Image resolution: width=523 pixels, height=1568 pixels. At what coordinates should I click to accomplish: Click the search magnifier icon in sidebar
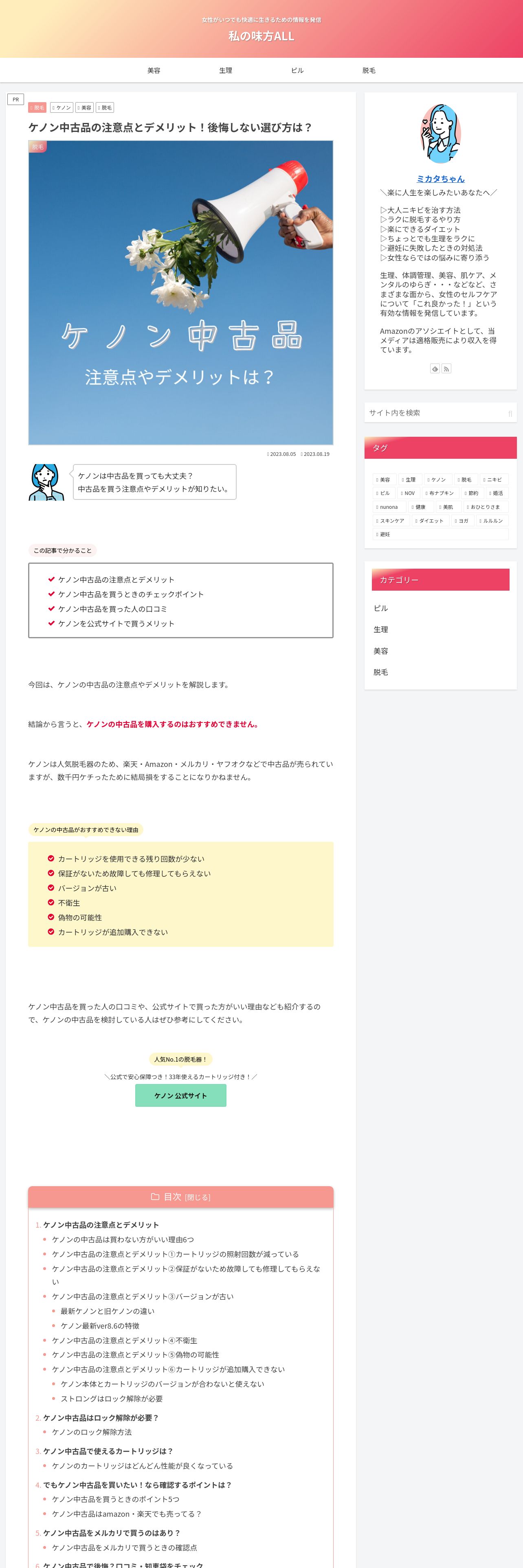pos(510,413)
